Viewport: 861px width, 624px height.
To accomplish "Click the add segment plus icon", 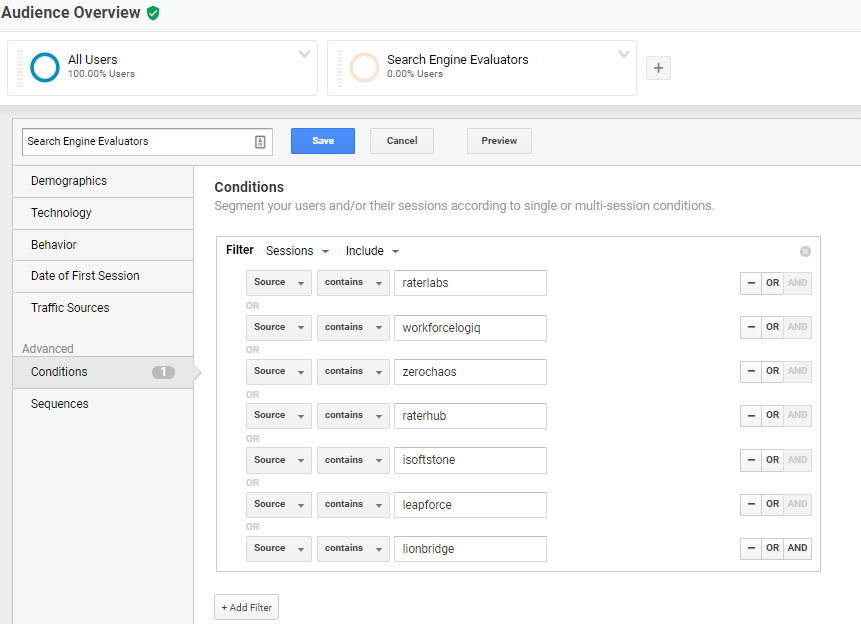I will (x=658, y=68).
